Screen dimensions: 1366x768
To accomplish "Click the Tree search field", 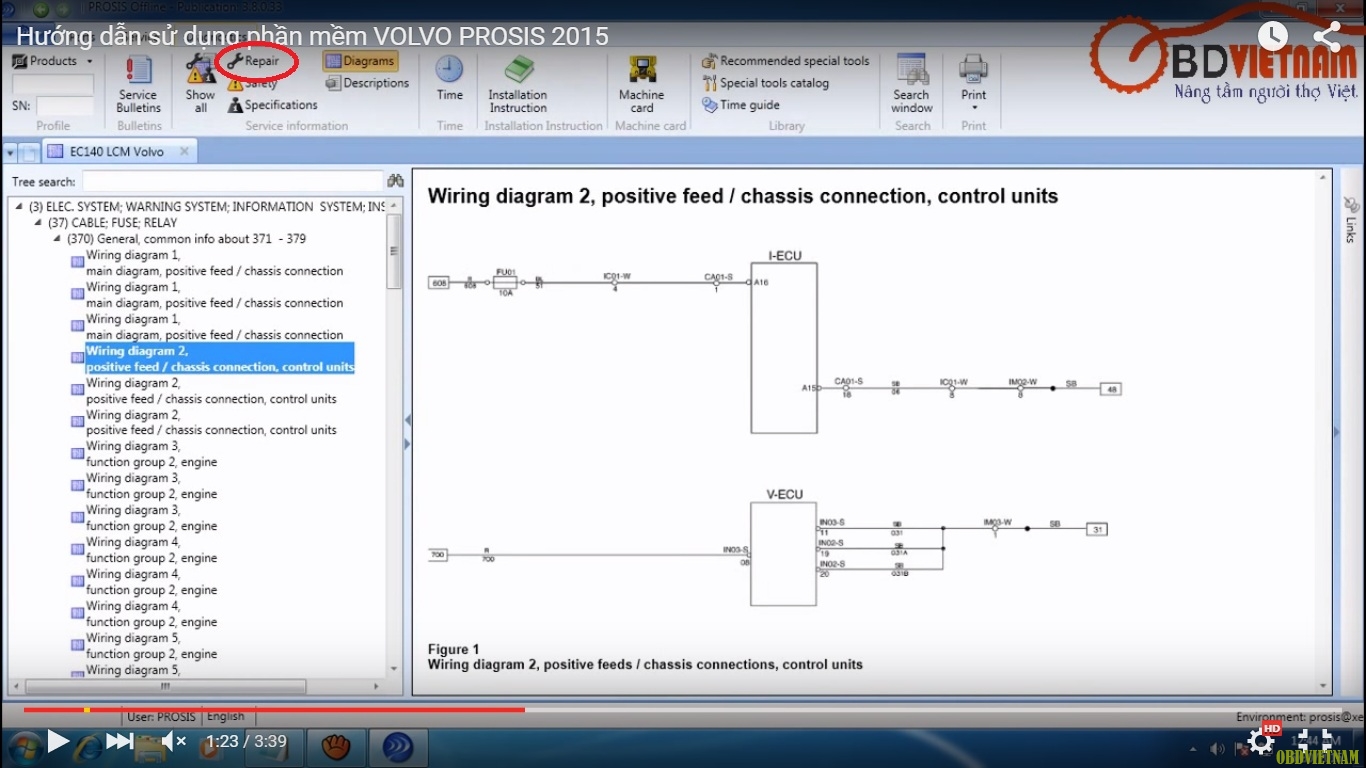I will [x=232, y=182].
